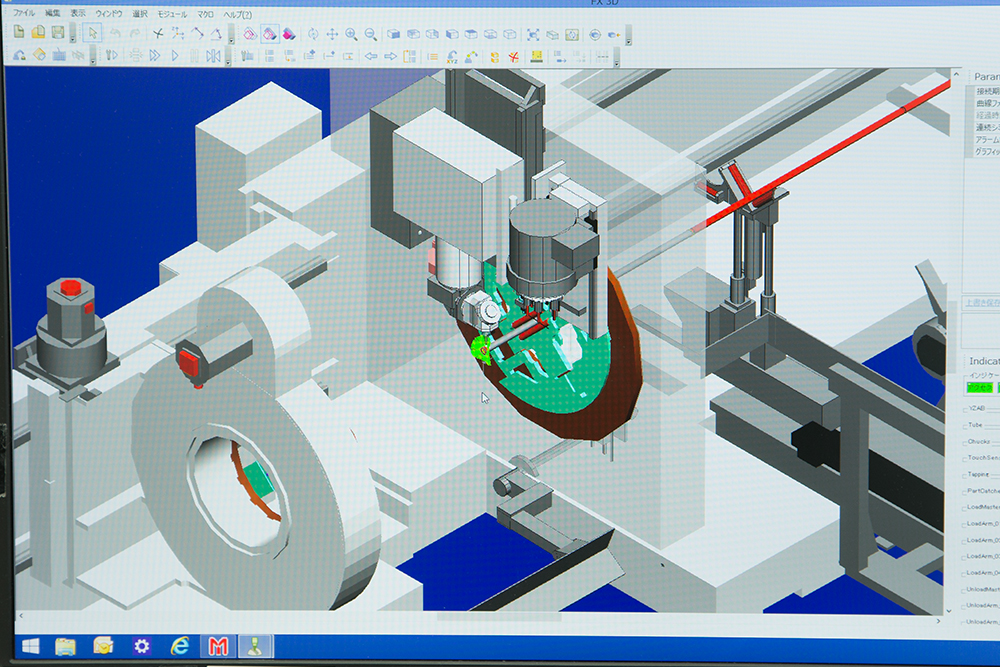Open a file using the Open folder icon

[37, 32]
